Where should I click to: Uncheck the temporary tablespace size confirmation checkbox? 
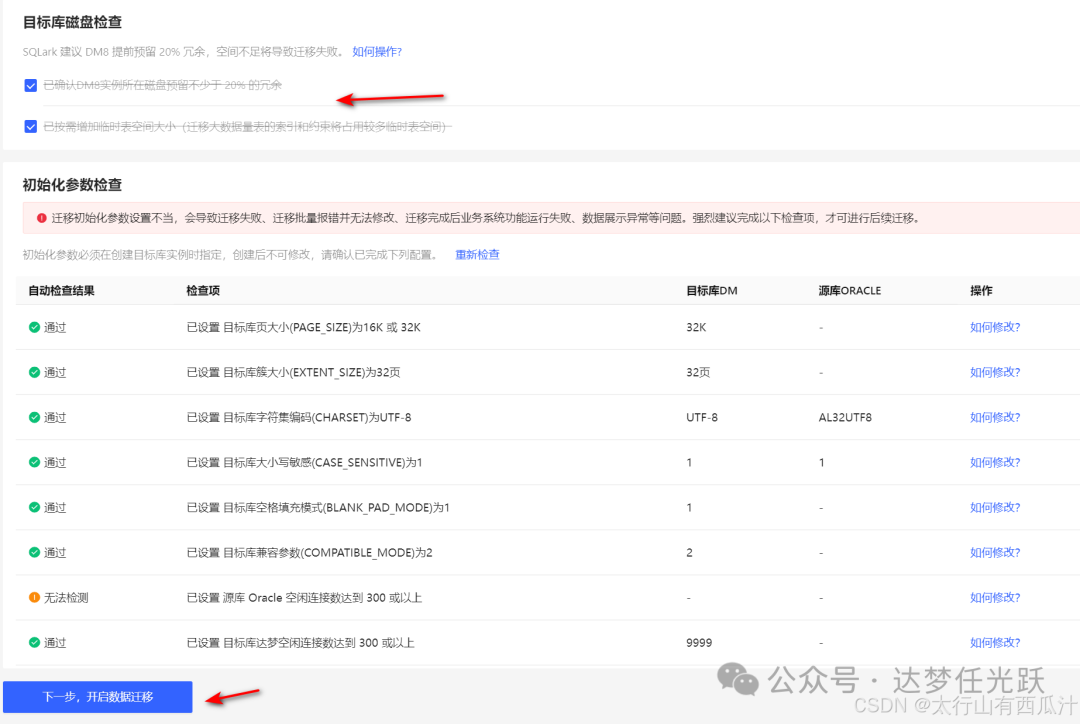30,127
